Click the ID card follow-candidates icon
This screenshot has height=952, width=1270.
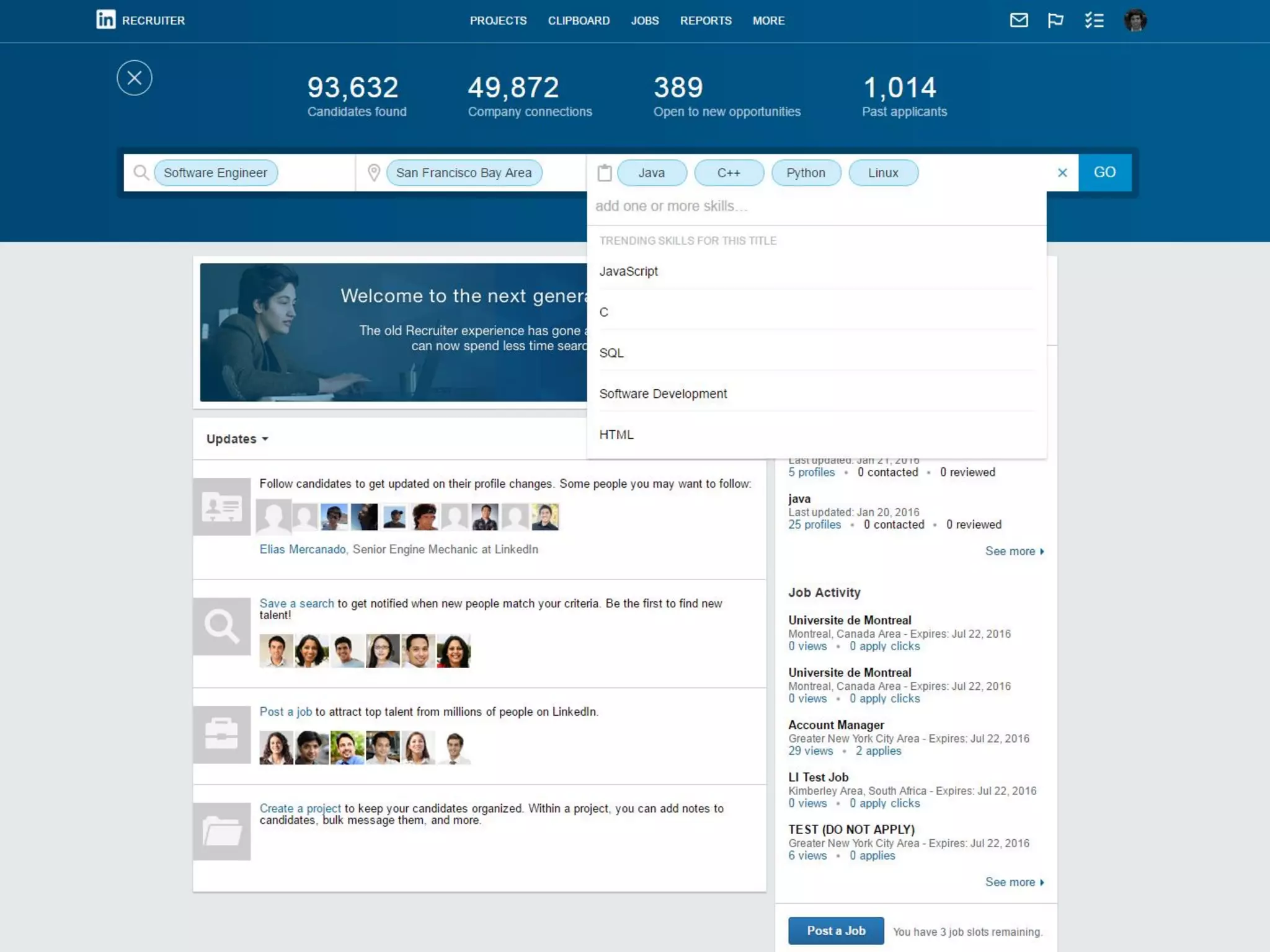(221, 506)
